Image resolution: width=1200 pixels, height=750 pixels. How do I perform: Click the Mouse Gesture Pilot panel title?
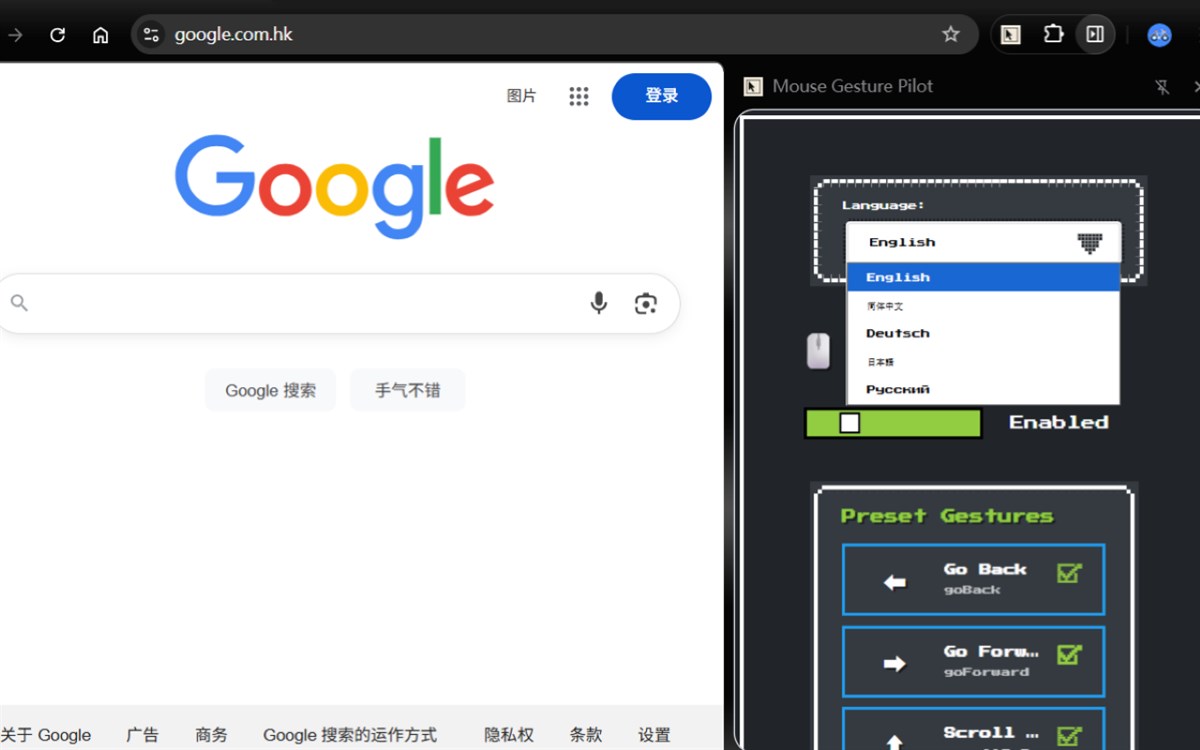pyautogui.click(x=852, y=86)
